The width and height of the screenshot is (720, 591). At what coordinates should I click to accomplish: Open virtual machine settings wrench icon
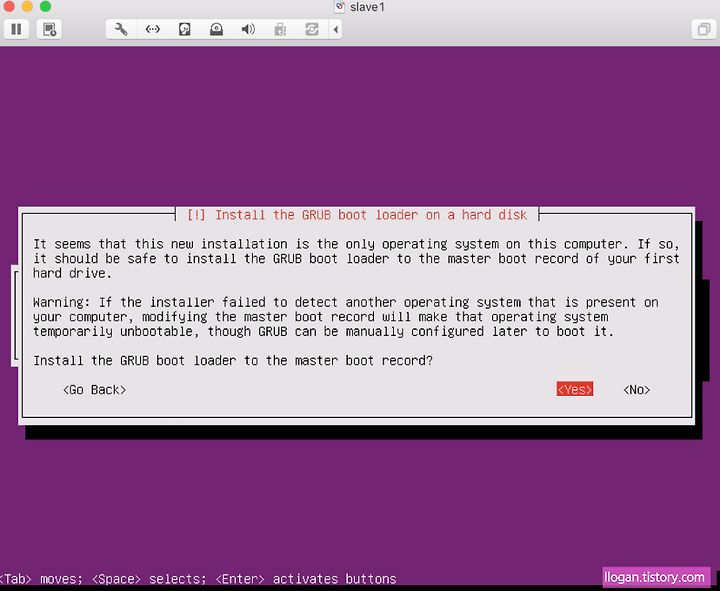(121, 29)
